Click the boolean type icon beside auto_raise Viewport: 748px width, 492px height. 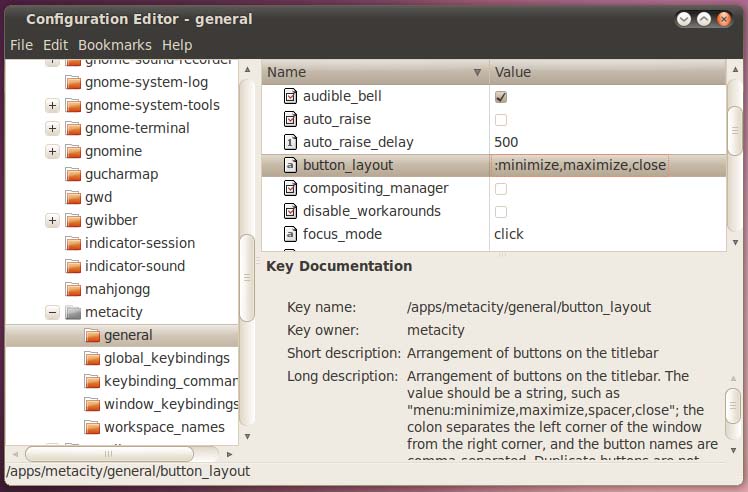(x=291, y=119)
